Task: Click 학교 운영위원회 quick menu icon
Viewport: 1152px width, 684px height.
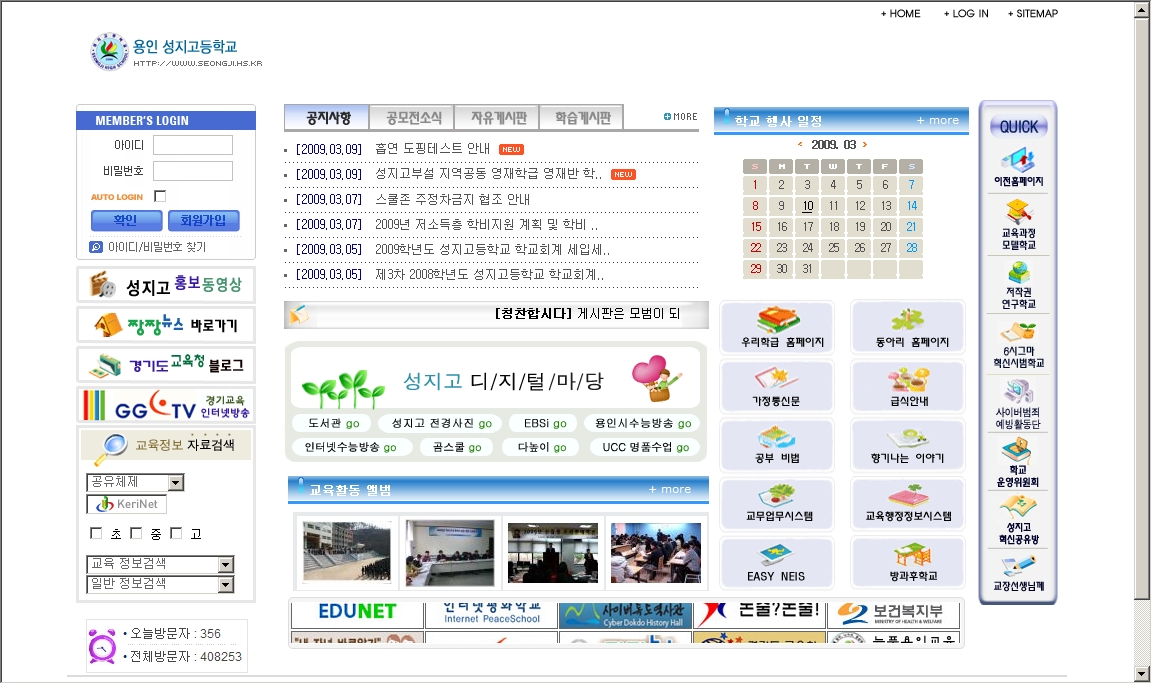Action: pyautogui.click(x=1018, y=462)
